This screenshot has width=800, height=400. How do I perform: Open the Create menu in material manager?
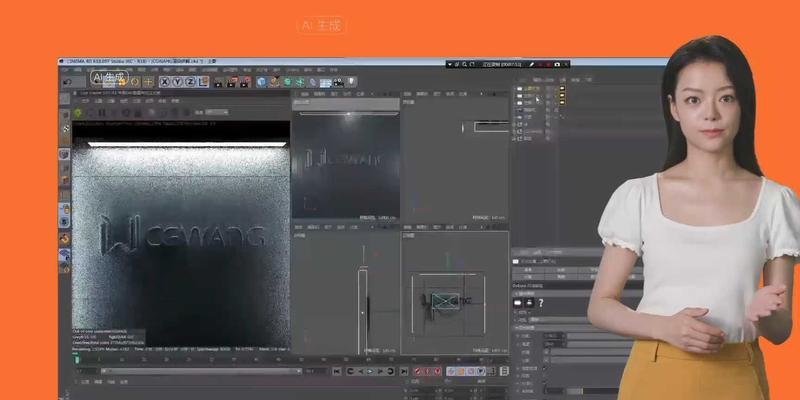85,382
